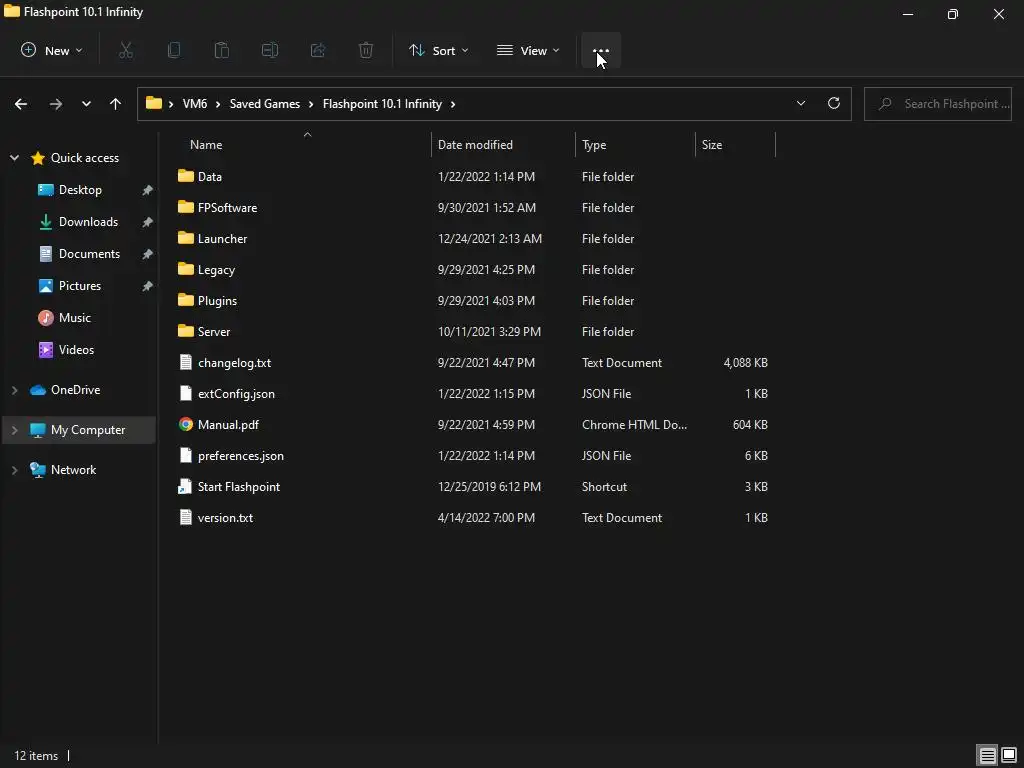Open Videos in Quick access

pos(76,350)
